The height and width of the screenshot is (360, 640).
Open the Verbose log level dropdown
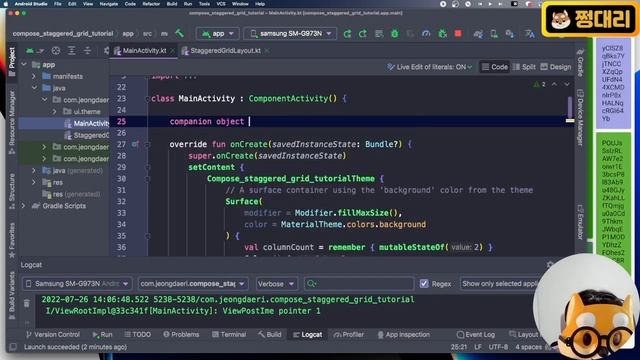[276, 283]
